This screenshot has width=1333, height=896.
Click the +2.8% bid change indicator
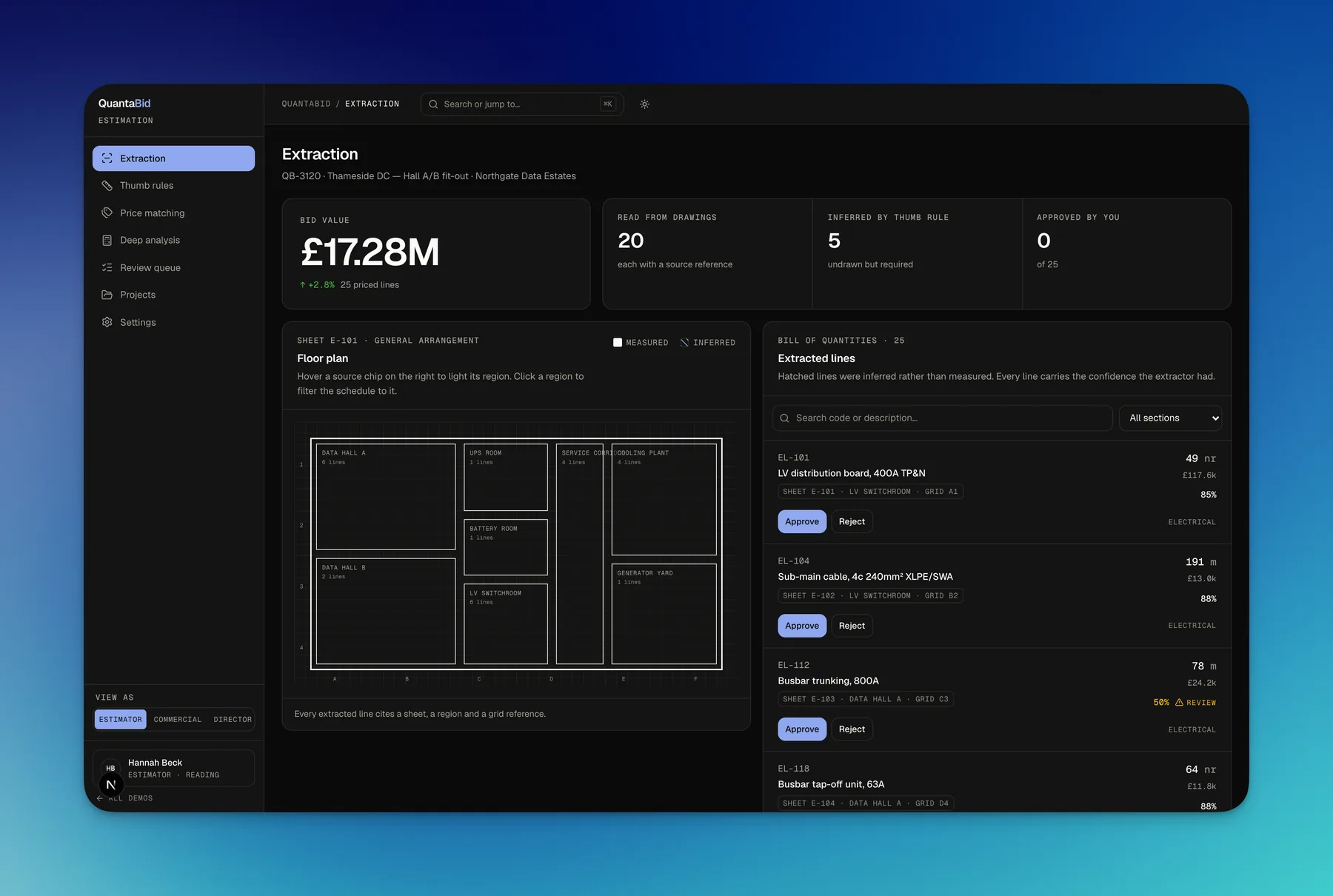[x=317, y=285]
